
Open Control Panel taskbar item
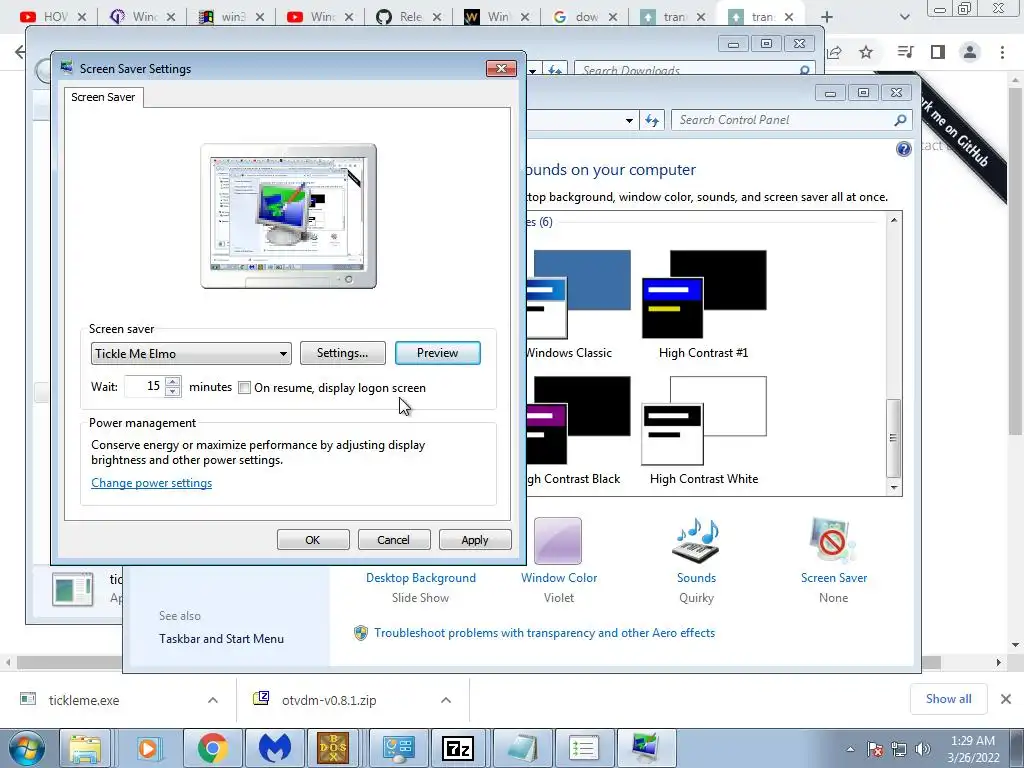[398, 748]
